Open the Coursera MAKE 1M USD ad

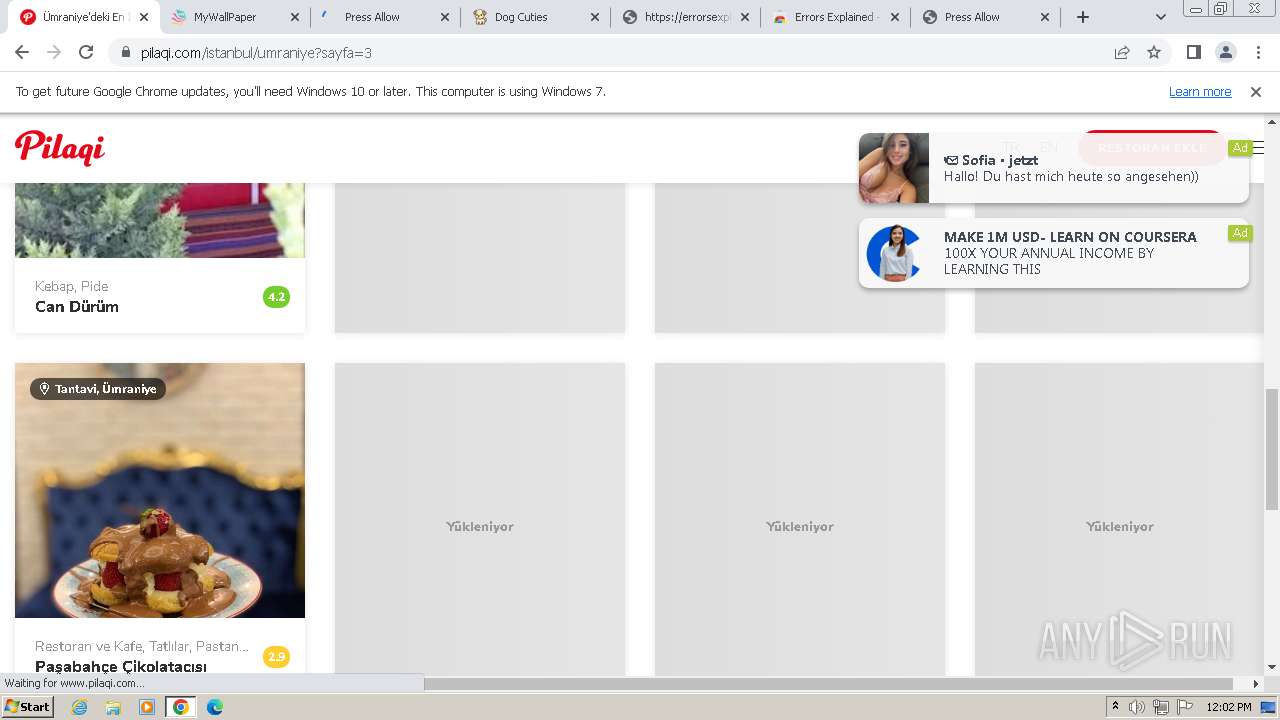point(1054,253)
